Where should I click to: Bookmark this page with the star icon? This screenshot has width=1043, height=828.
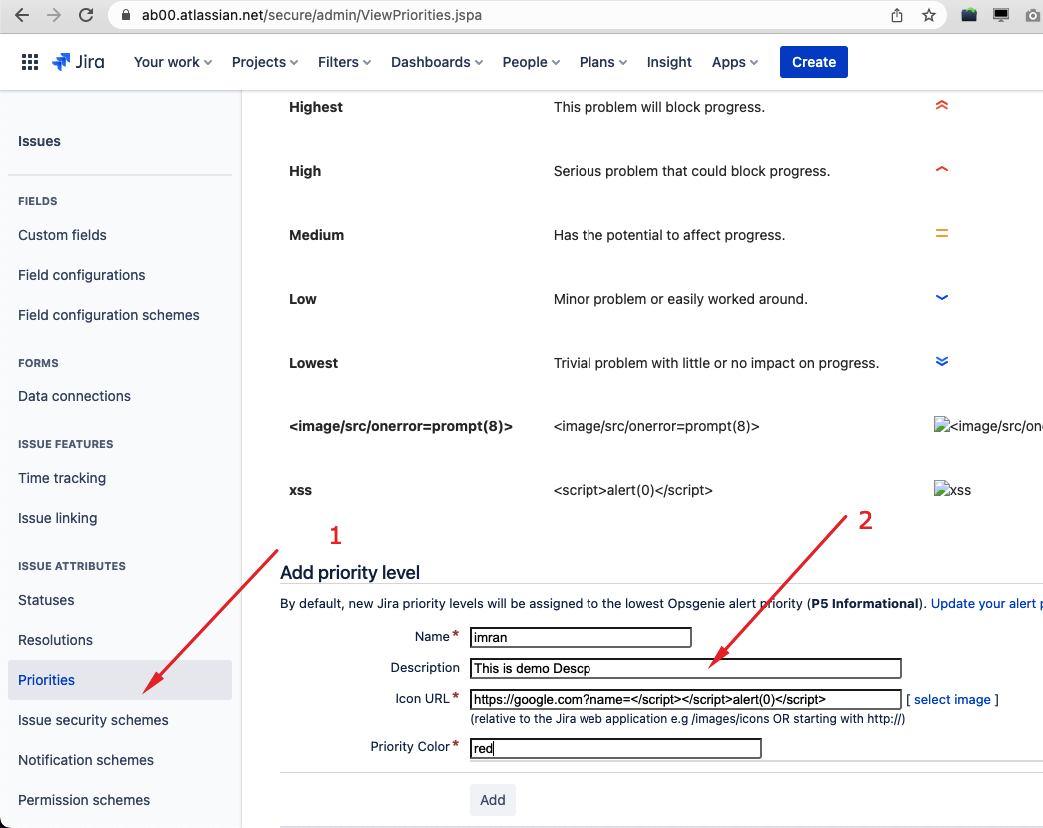929,15
